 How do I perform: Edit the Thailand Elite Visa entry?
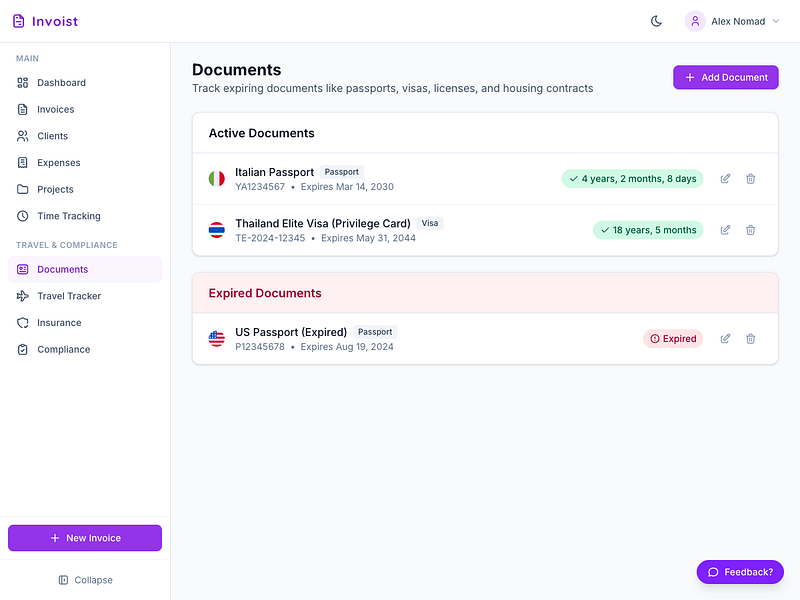click(725, 230)
